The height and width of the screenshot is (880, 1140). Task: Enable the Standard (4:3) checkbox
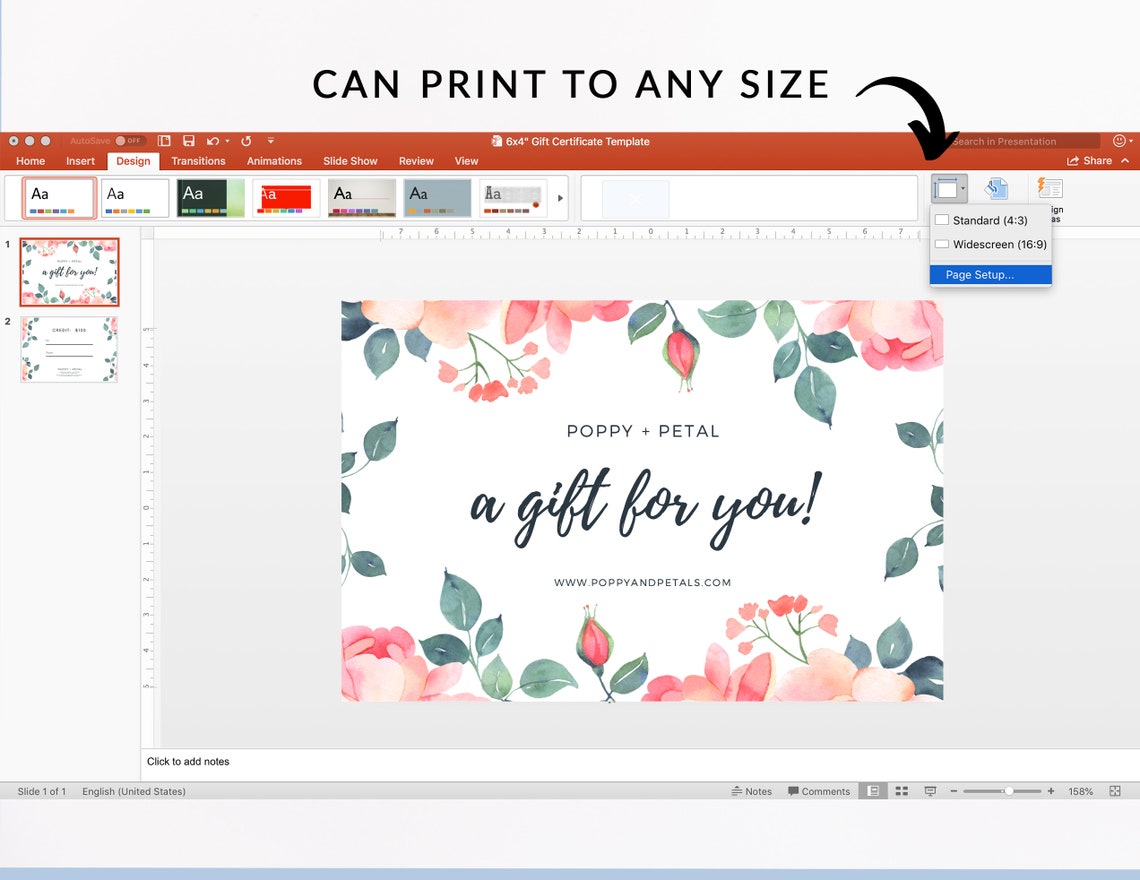pos(941,220)
